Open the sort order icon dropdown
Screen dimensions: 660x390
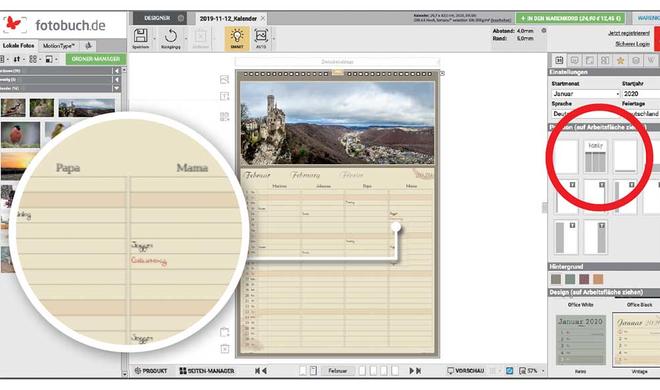[x=18, y=59]
